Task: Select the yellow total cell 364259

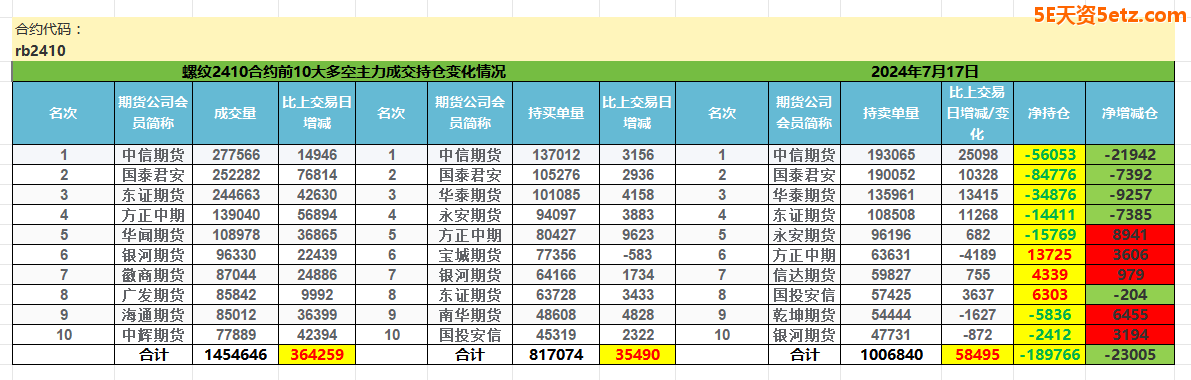Action: tap(317, 354)
